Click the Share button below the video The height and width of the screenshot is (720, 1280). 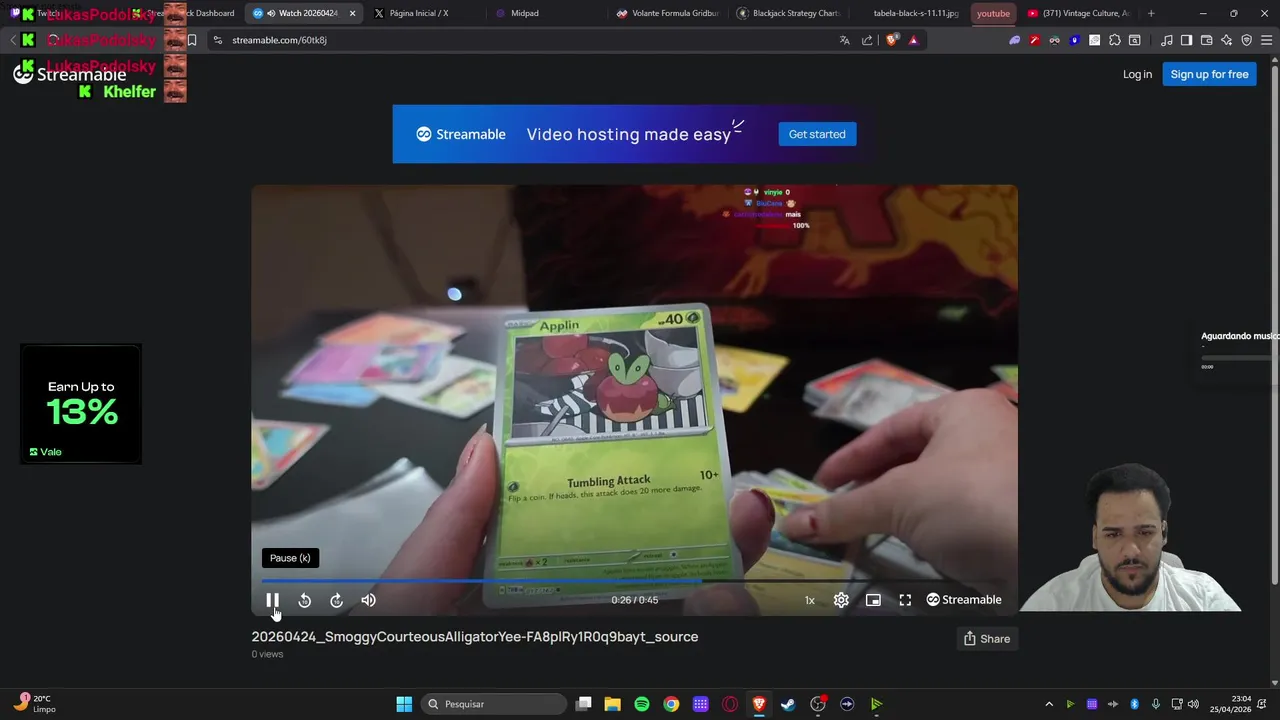click(x=987, y=639)
